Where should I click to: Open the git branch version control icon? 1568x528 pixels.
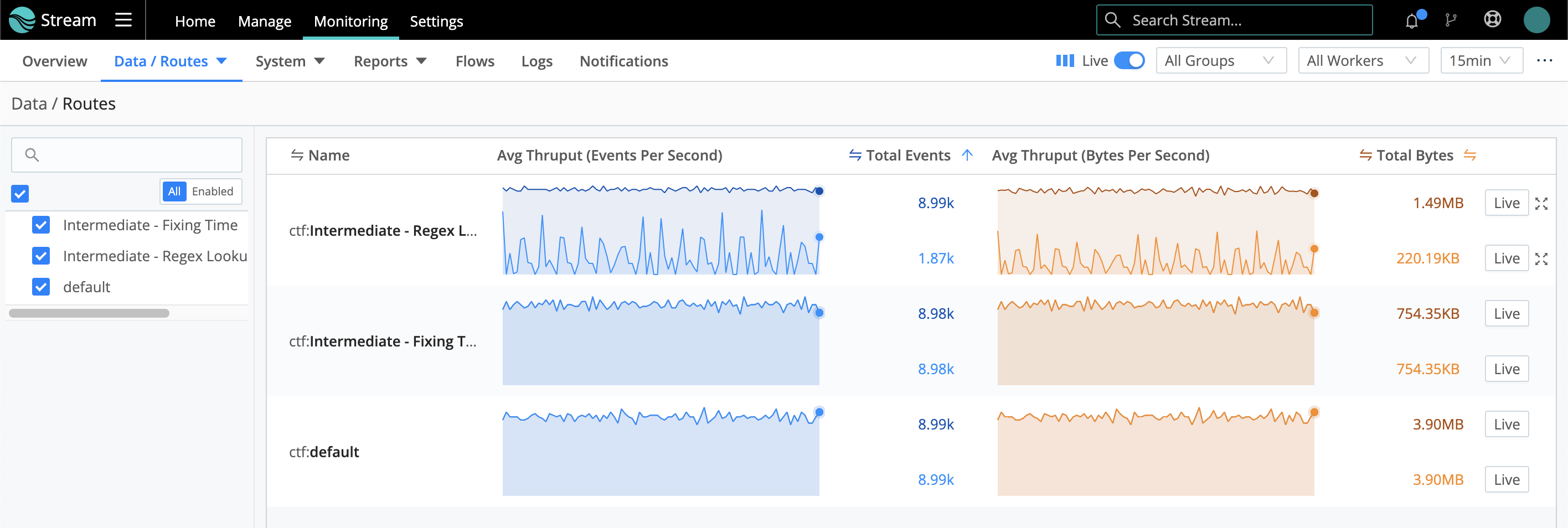1451,20
